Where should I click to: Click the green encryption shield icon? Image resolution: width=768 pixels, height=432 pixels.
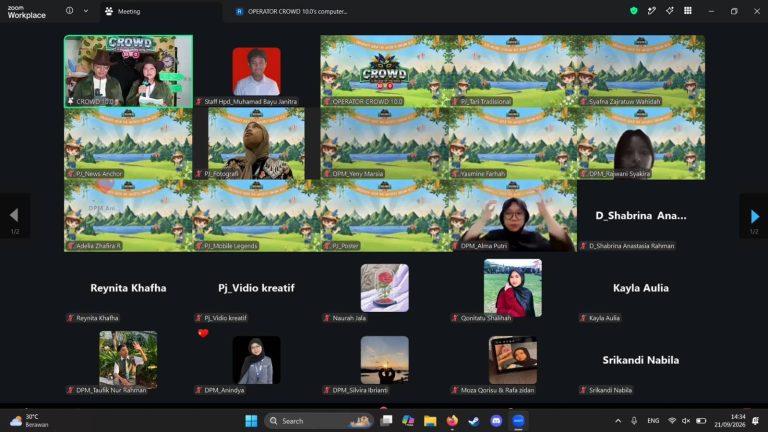click(x=634, y=11)
